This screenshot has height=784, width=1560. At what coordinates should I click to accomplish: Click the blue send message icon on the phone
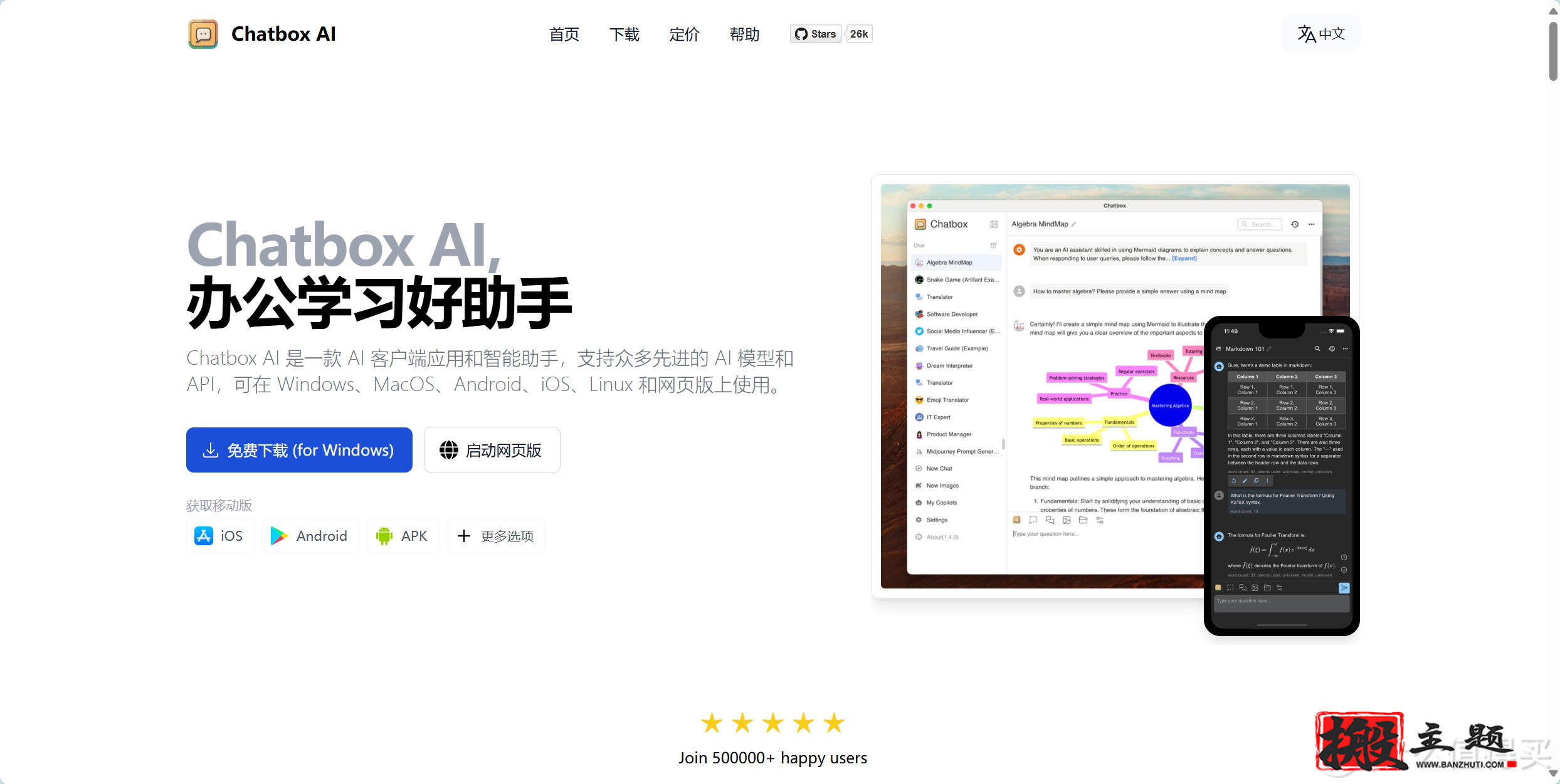pyautogui.click(x=1344, y=587)
